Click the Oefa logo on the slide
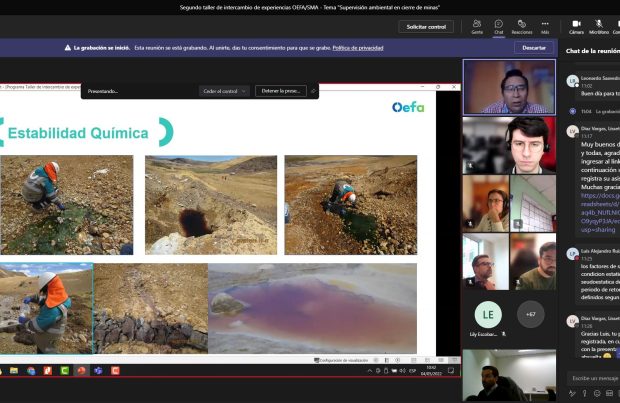620x403 pixels. (408, 107)
